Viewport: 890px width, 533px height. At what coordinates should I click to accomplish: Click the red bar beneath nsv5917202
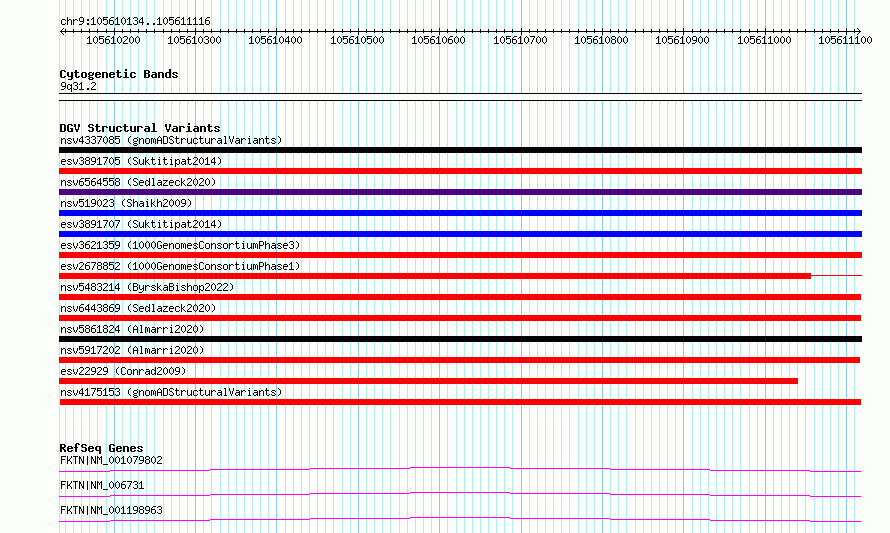459,360
